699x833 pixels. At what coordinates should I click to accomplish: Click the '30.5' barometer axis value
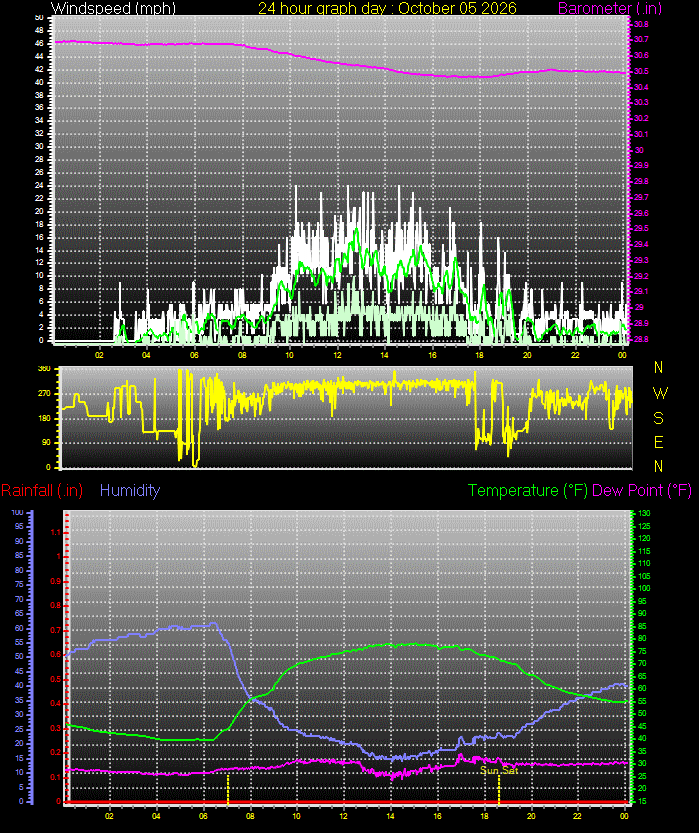641,71
